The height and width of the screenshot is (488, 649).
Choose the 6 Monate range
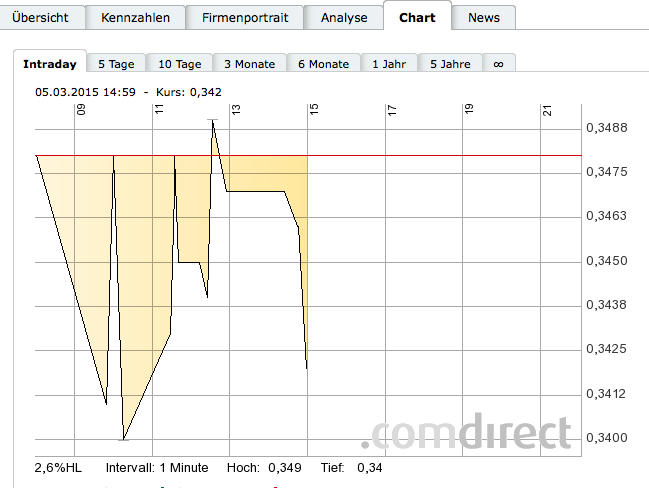tap(323, 64)
